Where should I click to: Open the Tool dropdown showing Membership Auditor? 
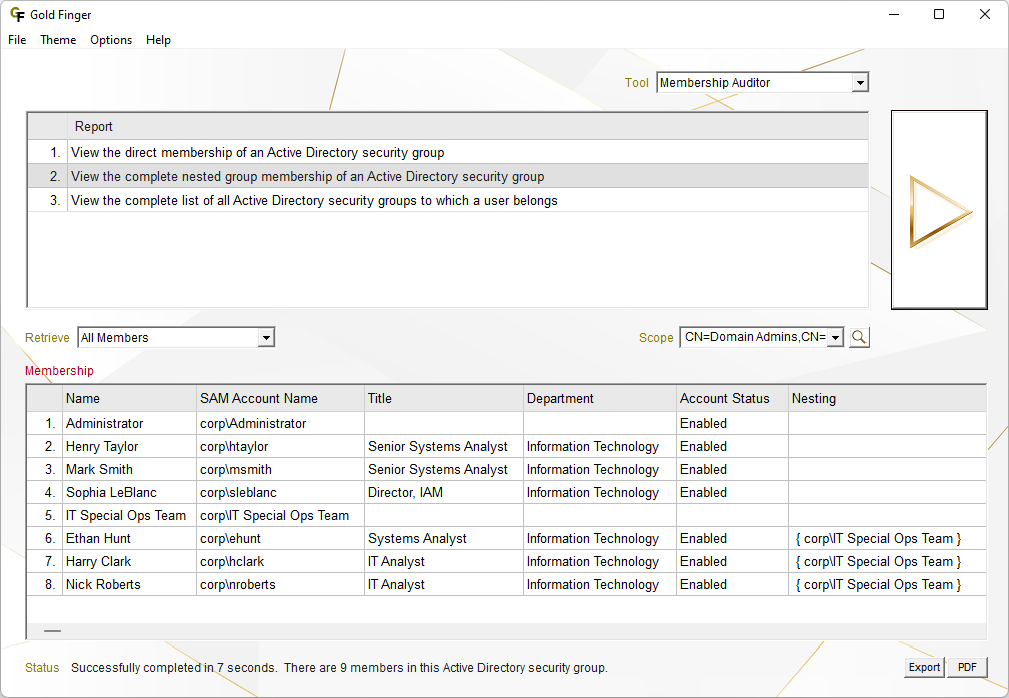[x=860, y=83]
